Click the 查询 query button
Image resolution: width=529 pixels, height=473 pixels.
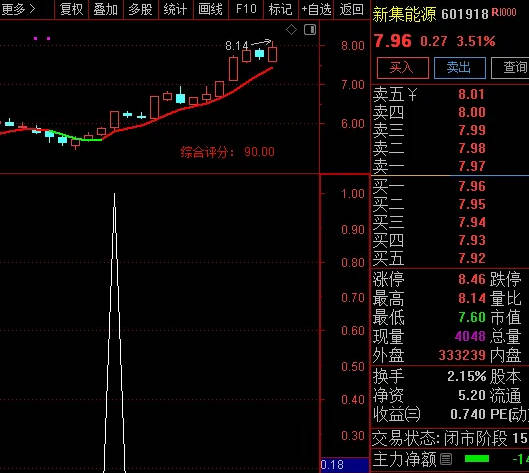click(x=510, y=68)
